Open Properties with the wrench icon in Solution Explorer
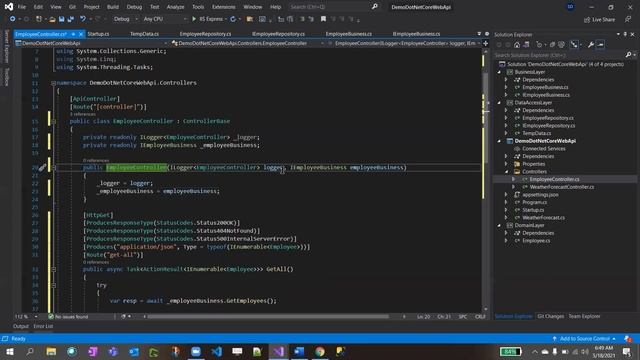 [x=591, y=45]
